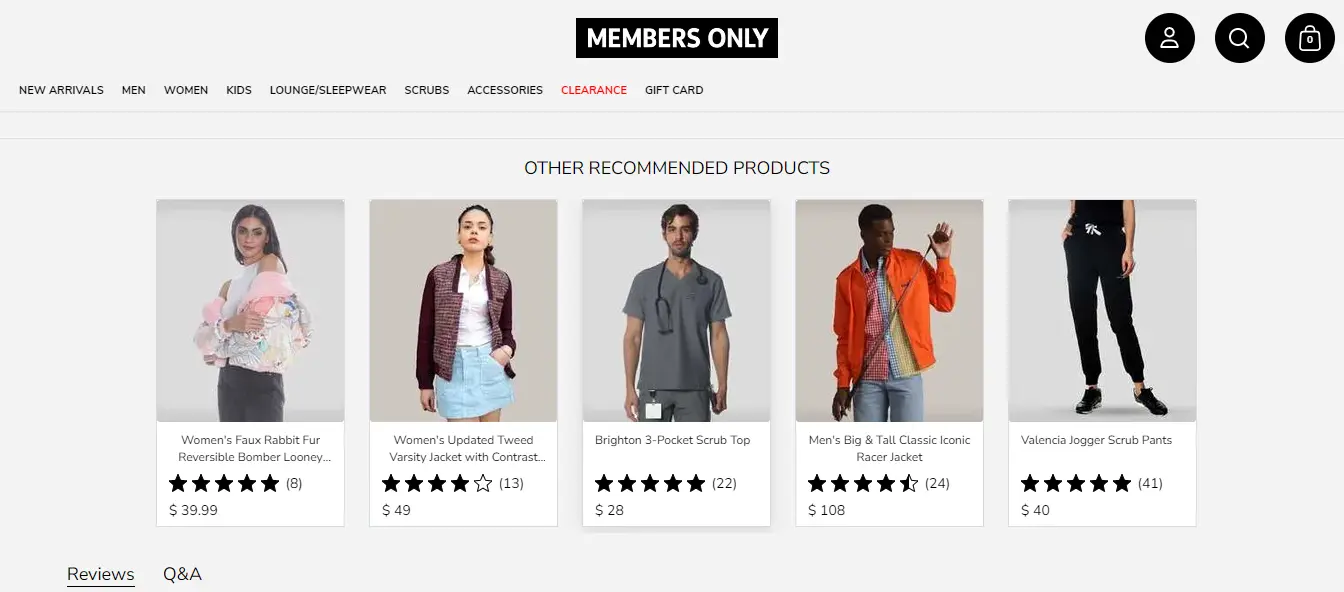View the Valencia Jogger Scrub Pants image

[1101, 310]
